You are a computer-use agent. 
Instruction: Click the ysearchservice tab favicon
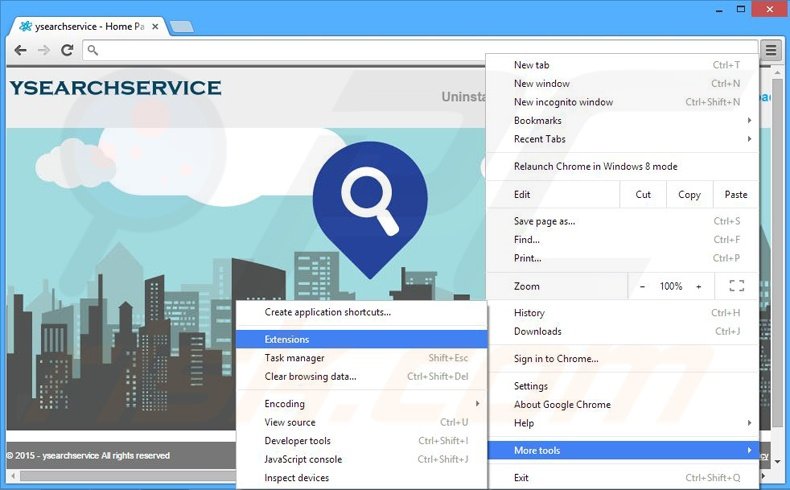(x=25, y=26)
